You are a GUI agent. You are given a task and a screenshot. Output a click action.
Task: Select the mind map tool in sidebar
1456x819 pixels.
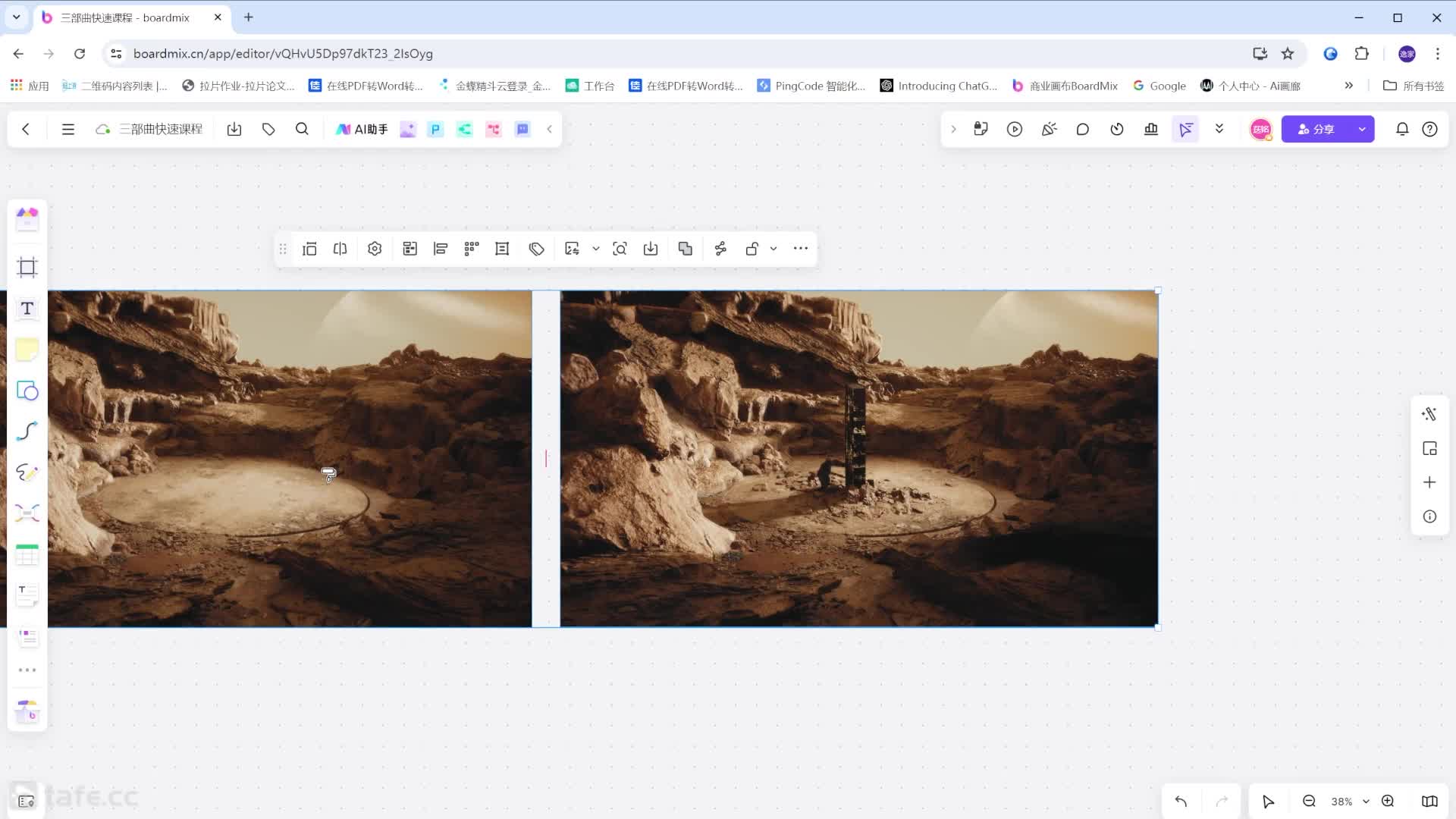pyautogui.click(x=27, y=513)
